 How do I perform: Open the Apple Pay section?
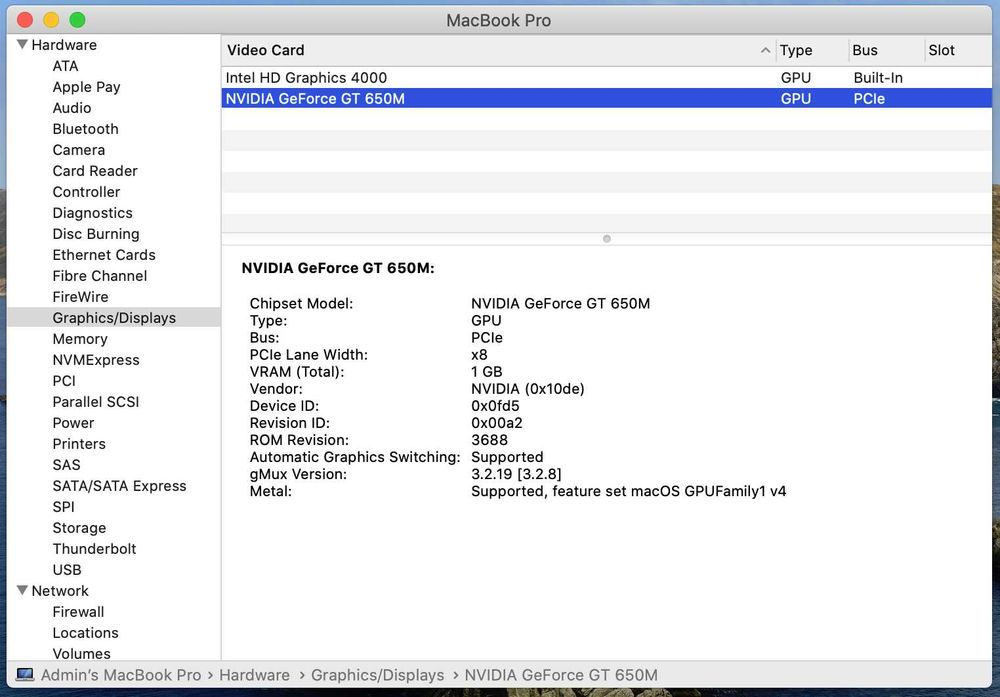pos(86,87)
